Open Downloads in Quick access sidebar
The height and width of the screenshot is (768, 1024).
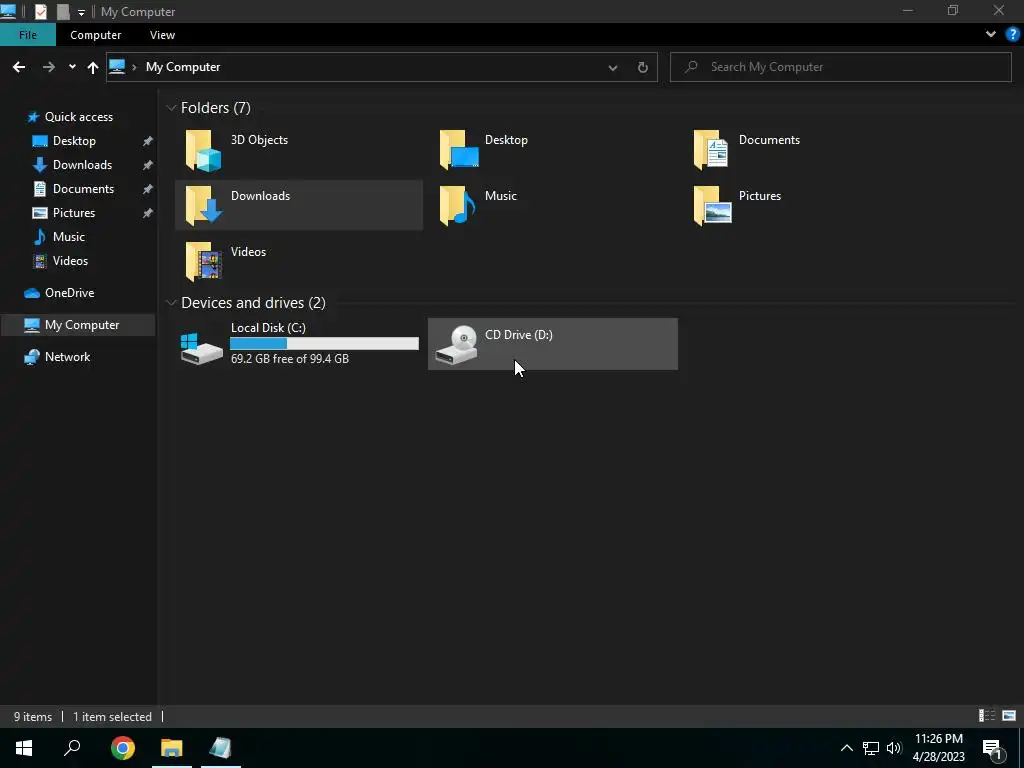point(82,165)
